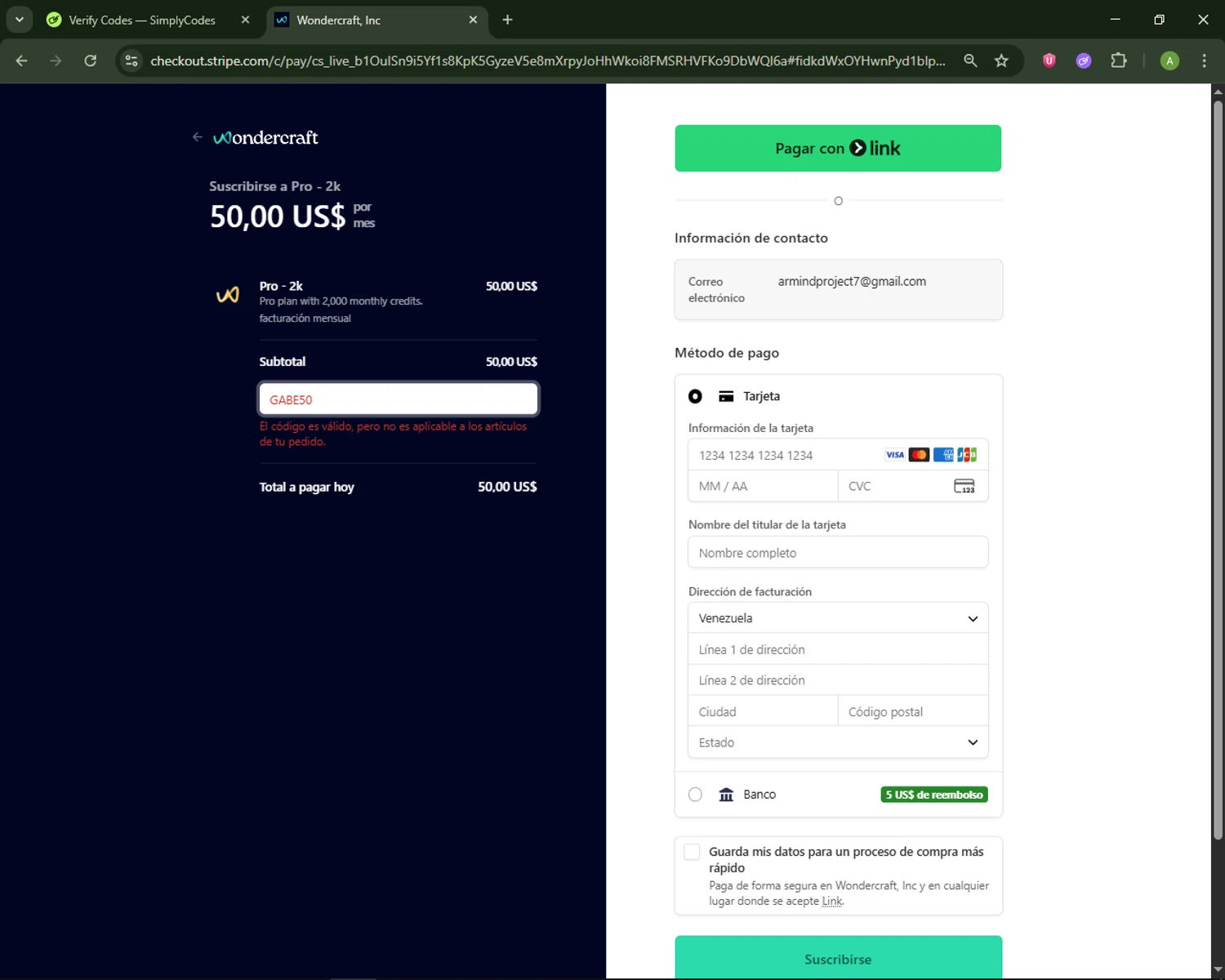Image resolution: width=1225 pixels, height=980 pixels.
Task: Click the Nombre completo field
Action: tap(838, 553)
